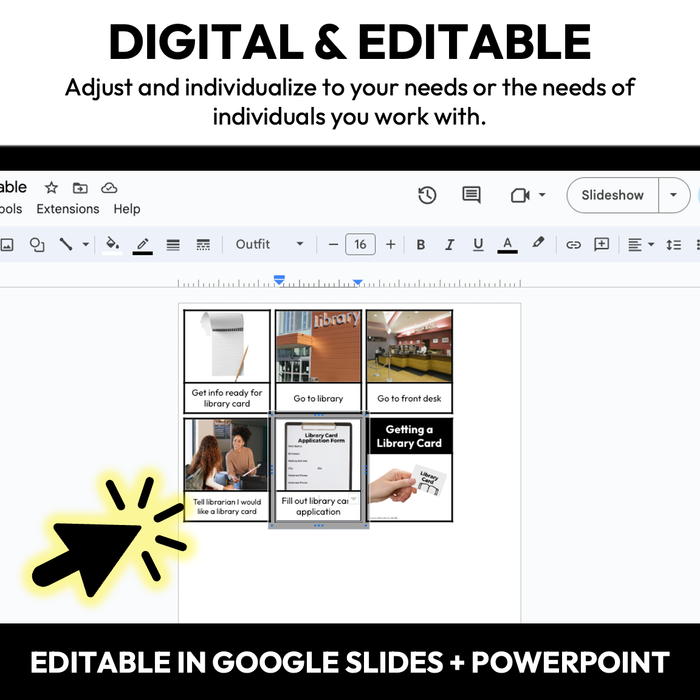700x700 pixels.
Task: Star the presentation with the star icon
Action: (51, 188)
